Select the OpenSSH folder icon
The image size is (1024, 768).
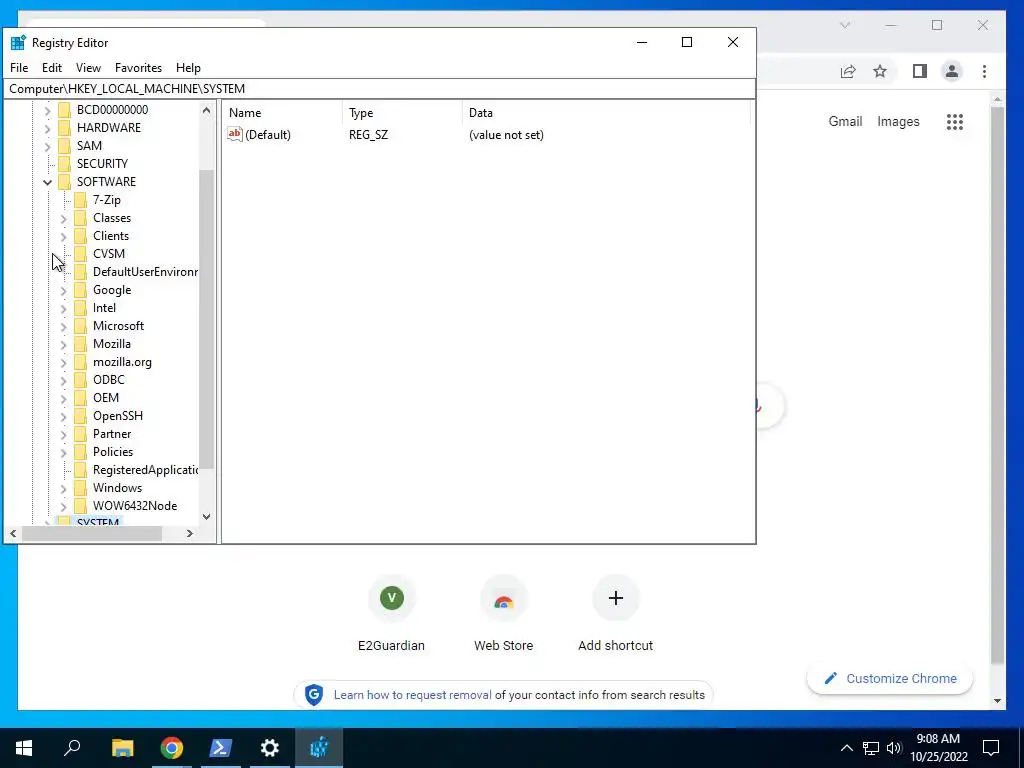pyautogui.click(x=80, y=415)
